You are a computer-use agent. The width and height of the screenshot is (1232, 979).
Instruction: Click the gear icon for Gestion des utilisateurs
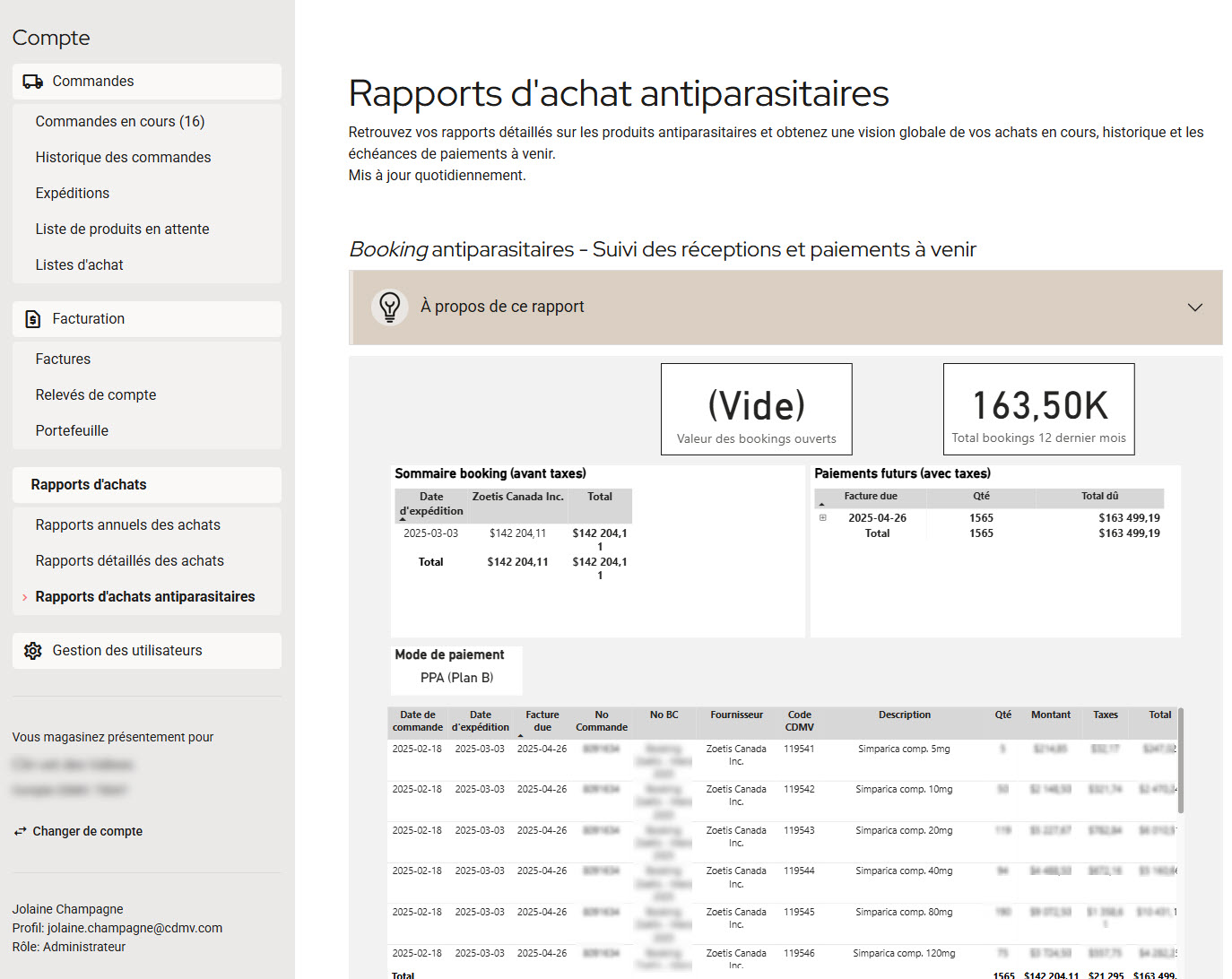pos(32,651)
